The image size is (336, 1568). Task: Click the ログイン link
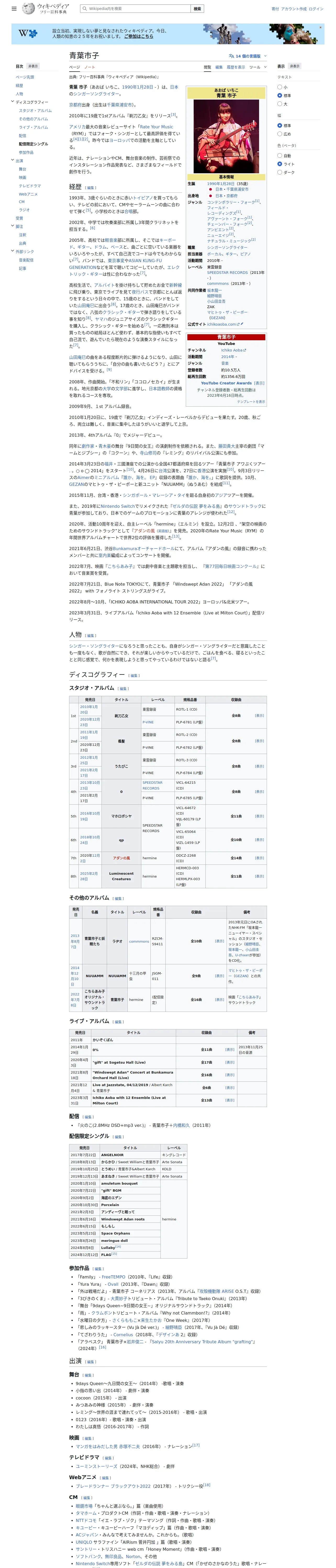[316, 9]
